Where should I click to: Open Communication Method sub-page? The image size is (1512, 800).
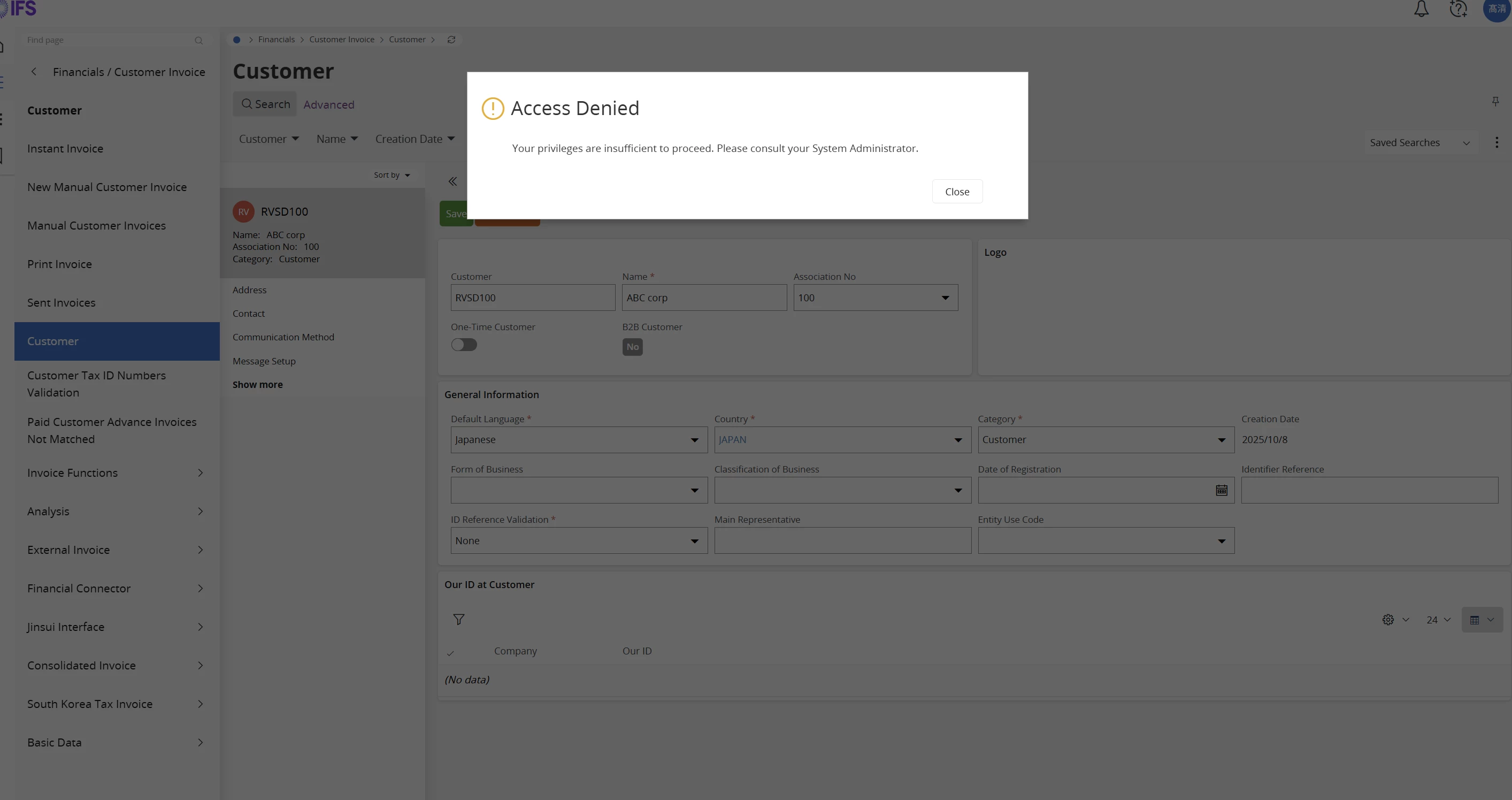283,337
